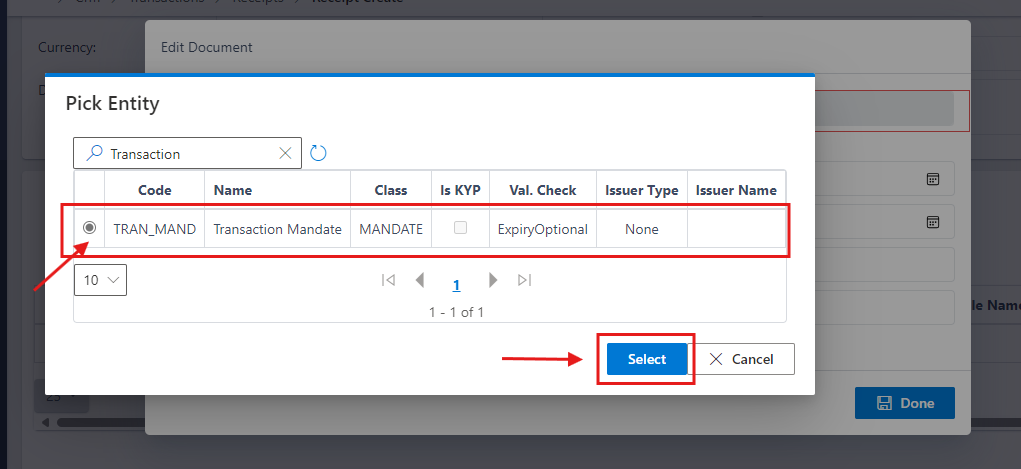Viewport: 1021px width, 469px height.
Task: Click the Done button in Edit Document
Action: pos(904,403)
